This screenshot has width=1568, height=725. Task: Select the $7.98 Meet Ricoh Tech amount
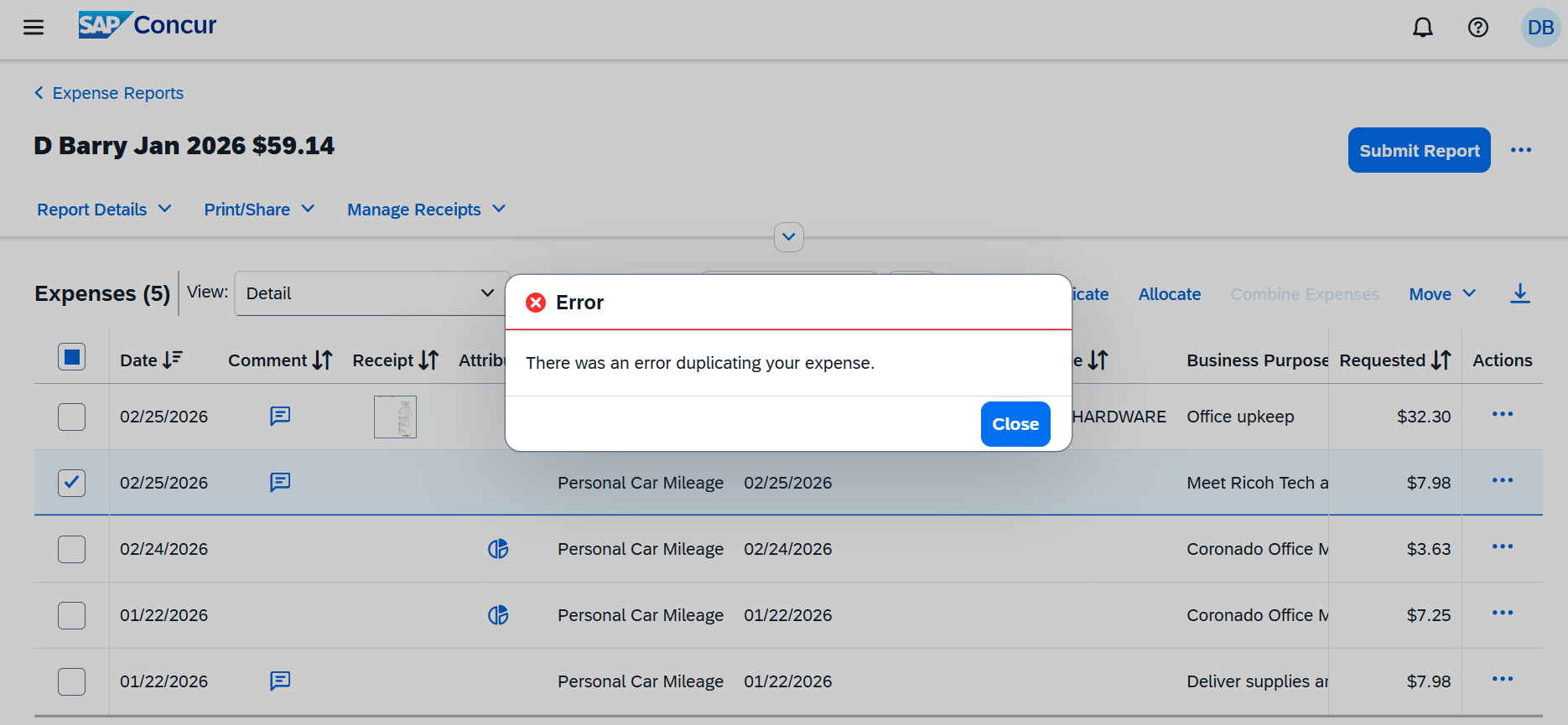(x=1429, y=483)
